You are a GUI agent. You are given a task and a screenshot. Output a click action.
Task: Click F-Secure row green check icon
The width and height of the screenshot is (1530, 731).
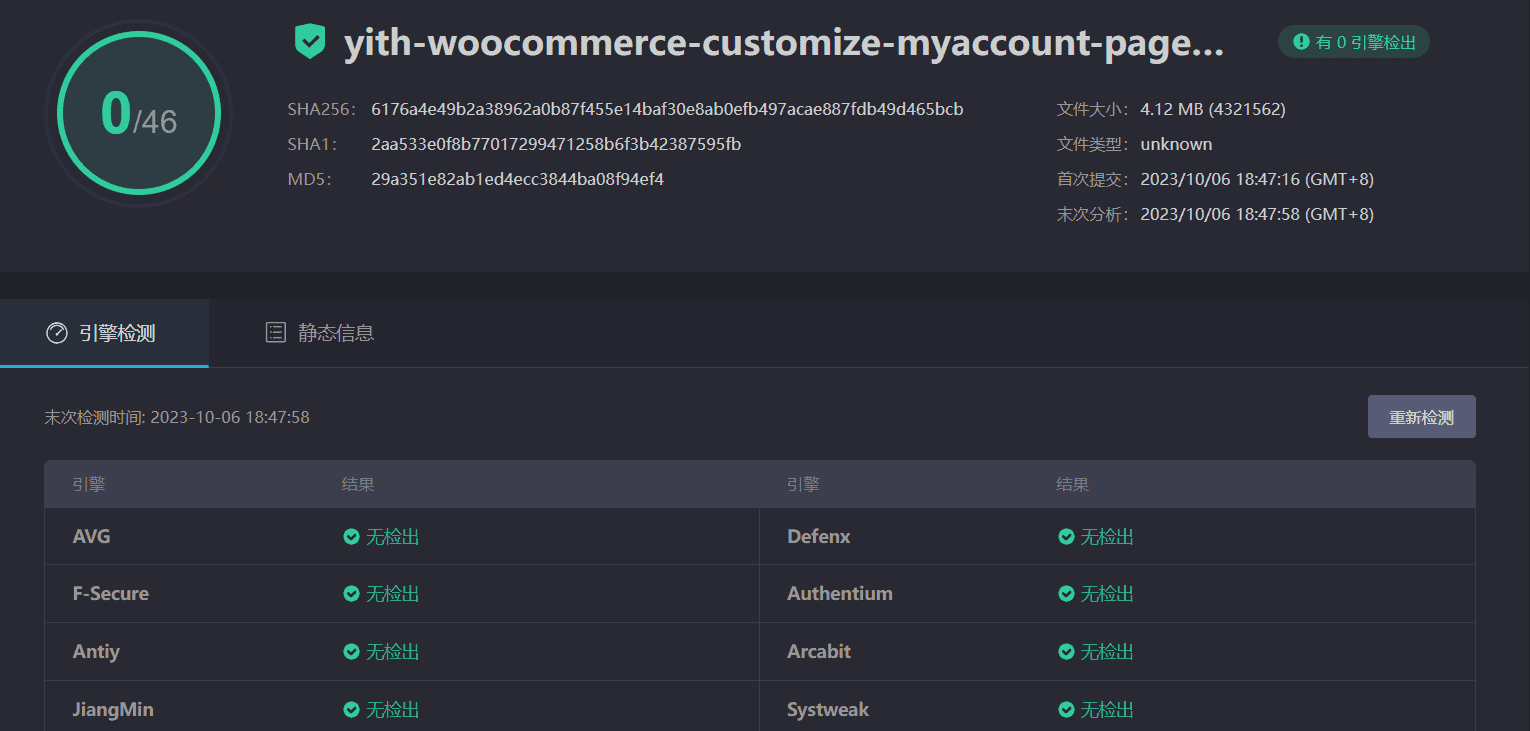[351, 594]
